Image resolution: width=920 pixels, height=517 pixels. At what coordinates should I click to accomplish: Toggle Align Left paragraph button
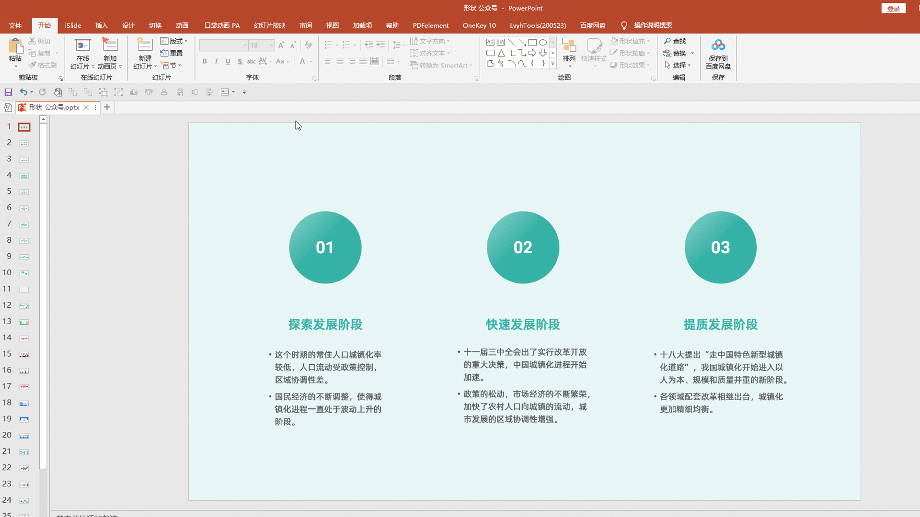pyautogui.click(x=328, y=62)
